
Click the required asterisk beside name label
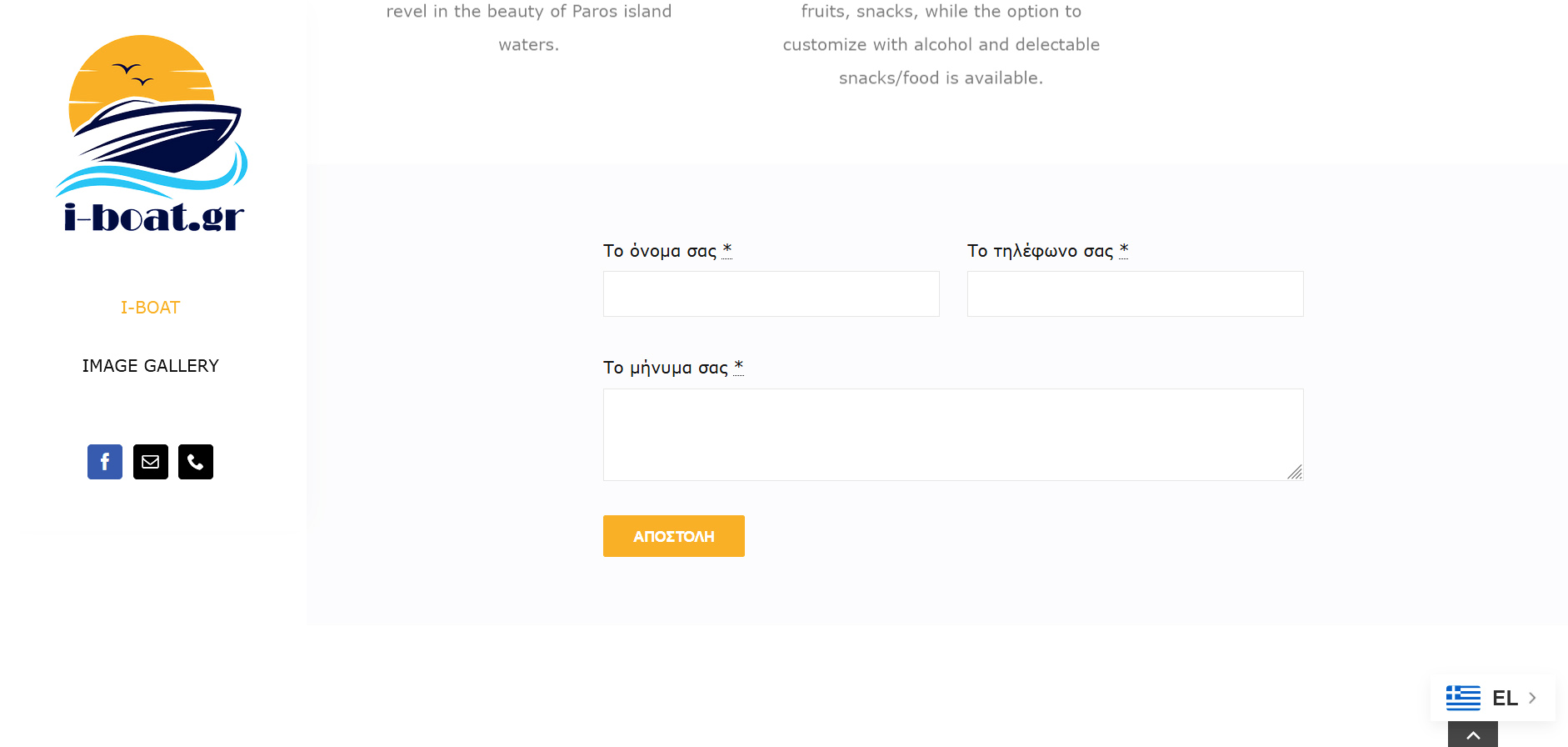727,249
